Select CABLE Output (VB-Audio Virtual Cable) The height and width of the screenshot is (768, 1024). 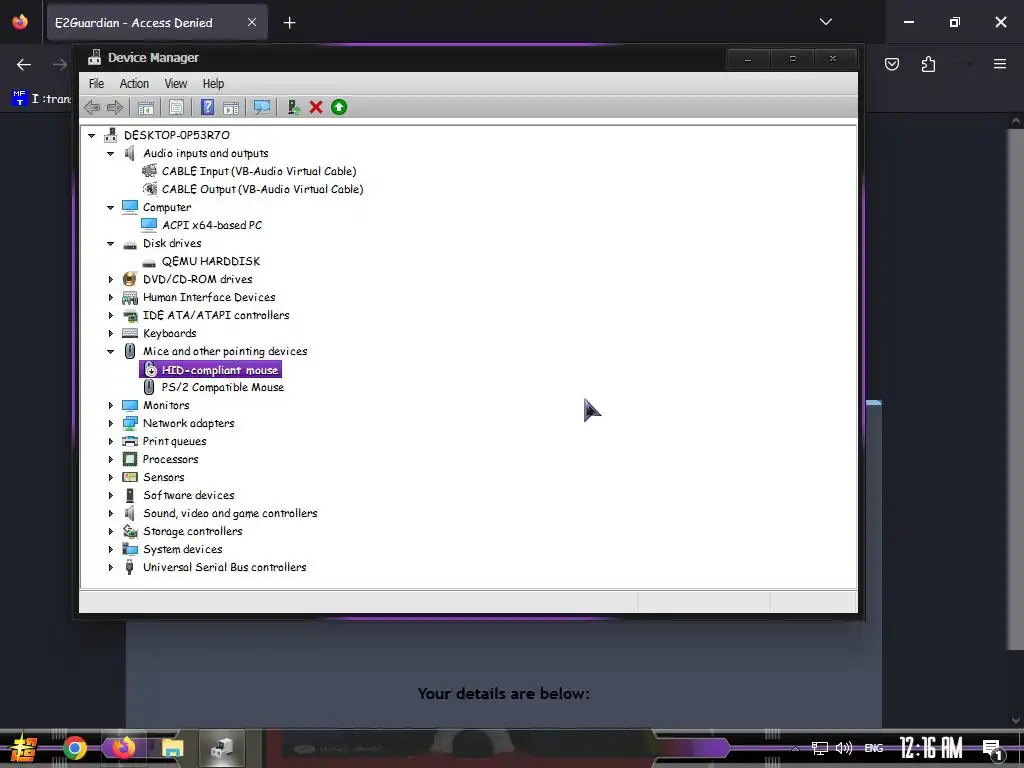(263, 189)
